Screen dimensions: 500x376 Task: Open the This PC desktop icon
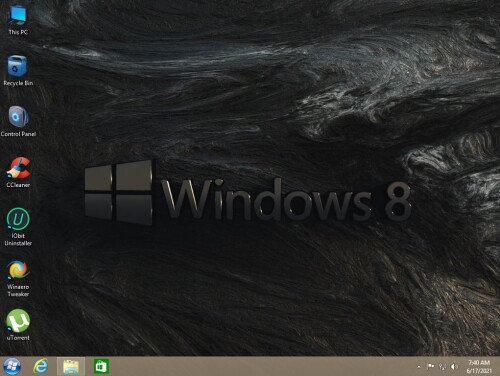click(18, 20)
